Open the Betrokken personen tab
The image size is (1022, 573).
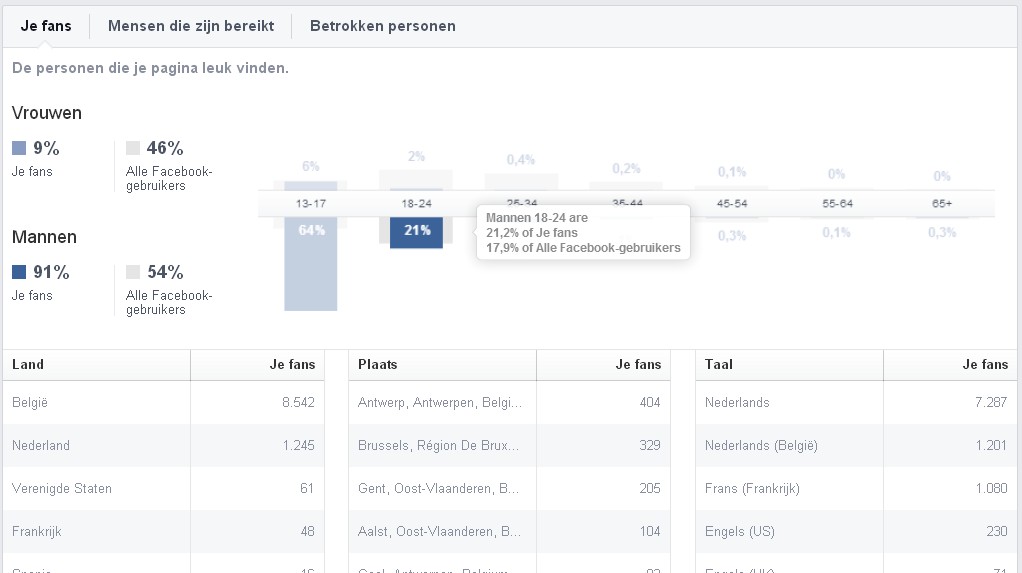pos(383,26)
